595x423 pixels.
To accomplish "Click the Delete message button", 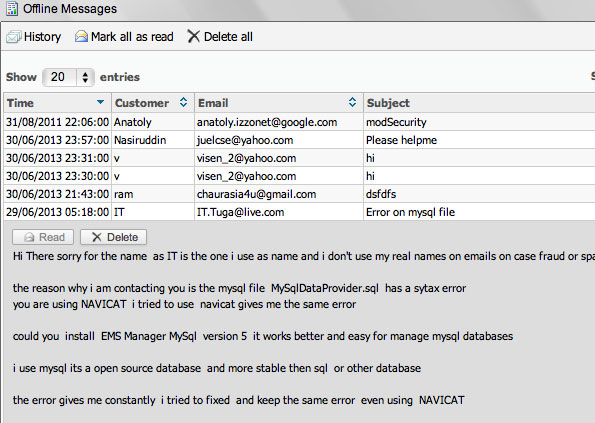I will (x=113, y=237).
